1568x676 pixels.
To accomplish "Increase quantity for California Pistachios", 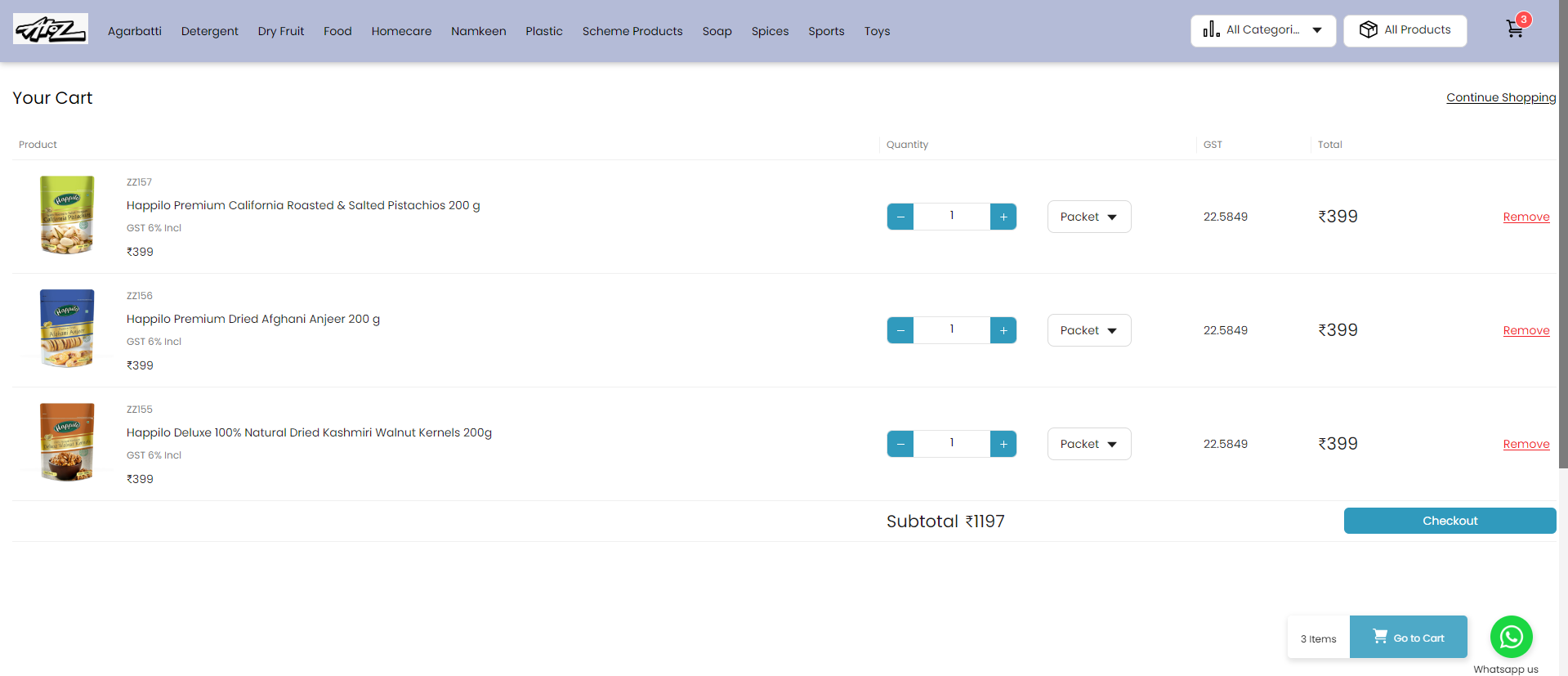I will [1003, 217].
